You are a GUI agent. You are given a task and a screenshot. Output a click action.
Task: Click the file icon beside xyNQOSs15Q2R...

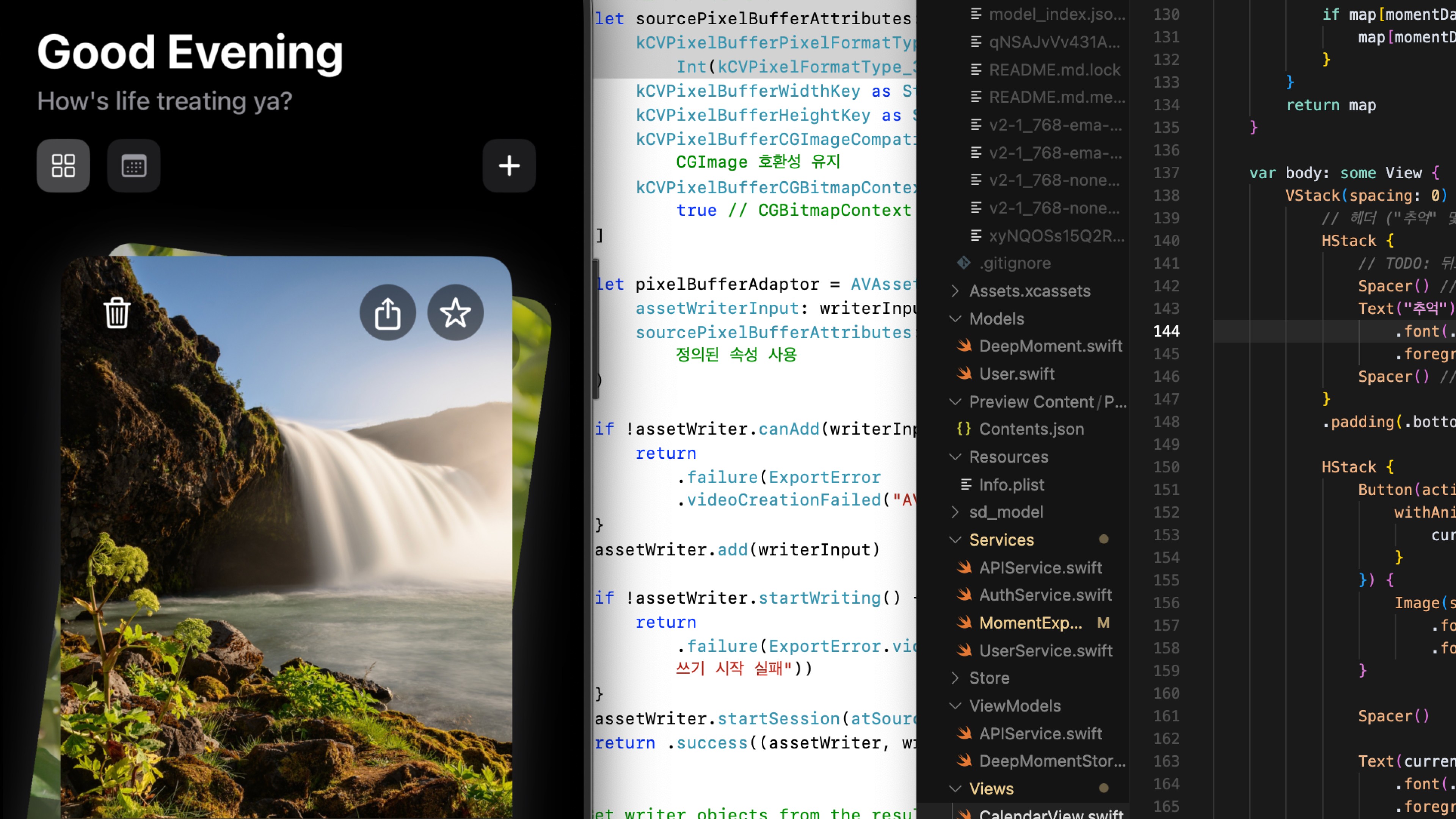point(976,236)
